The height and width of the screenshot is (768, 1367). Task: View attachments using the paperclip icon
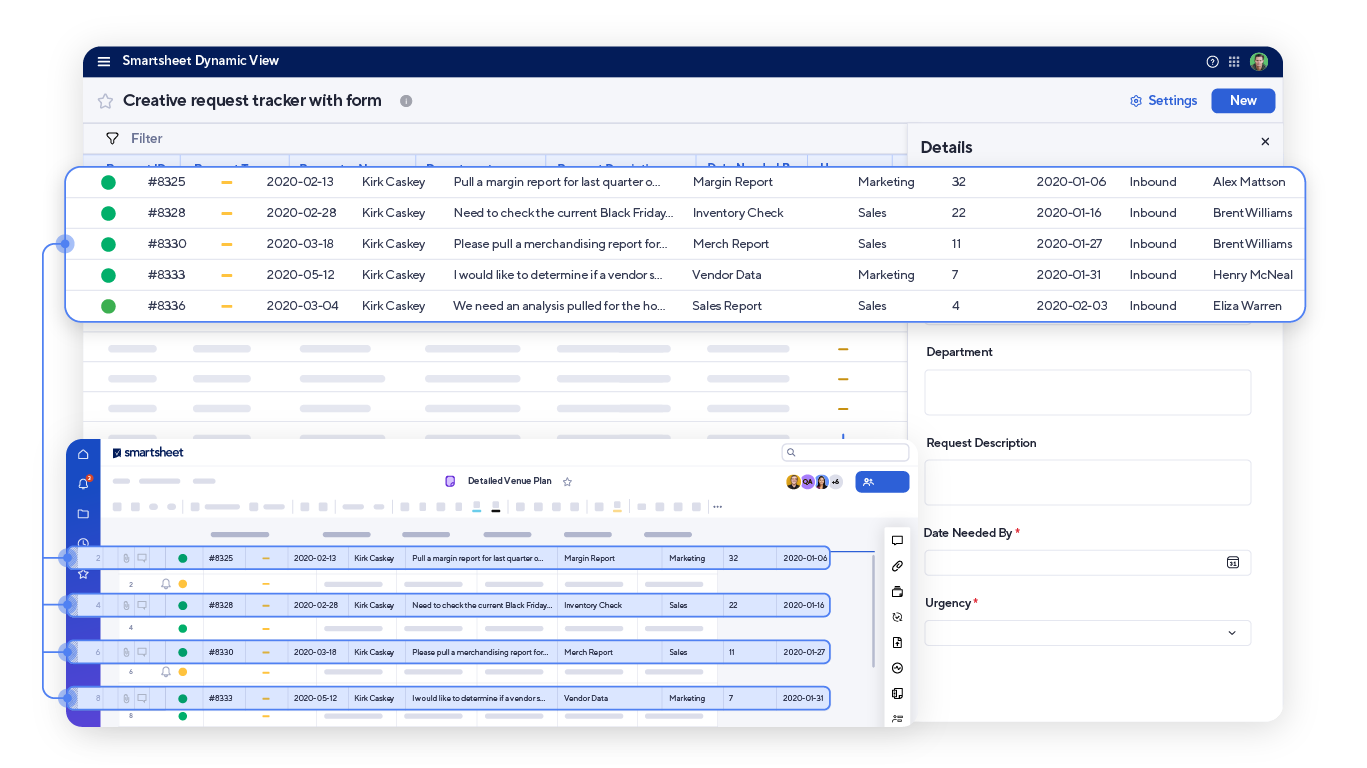897,566
